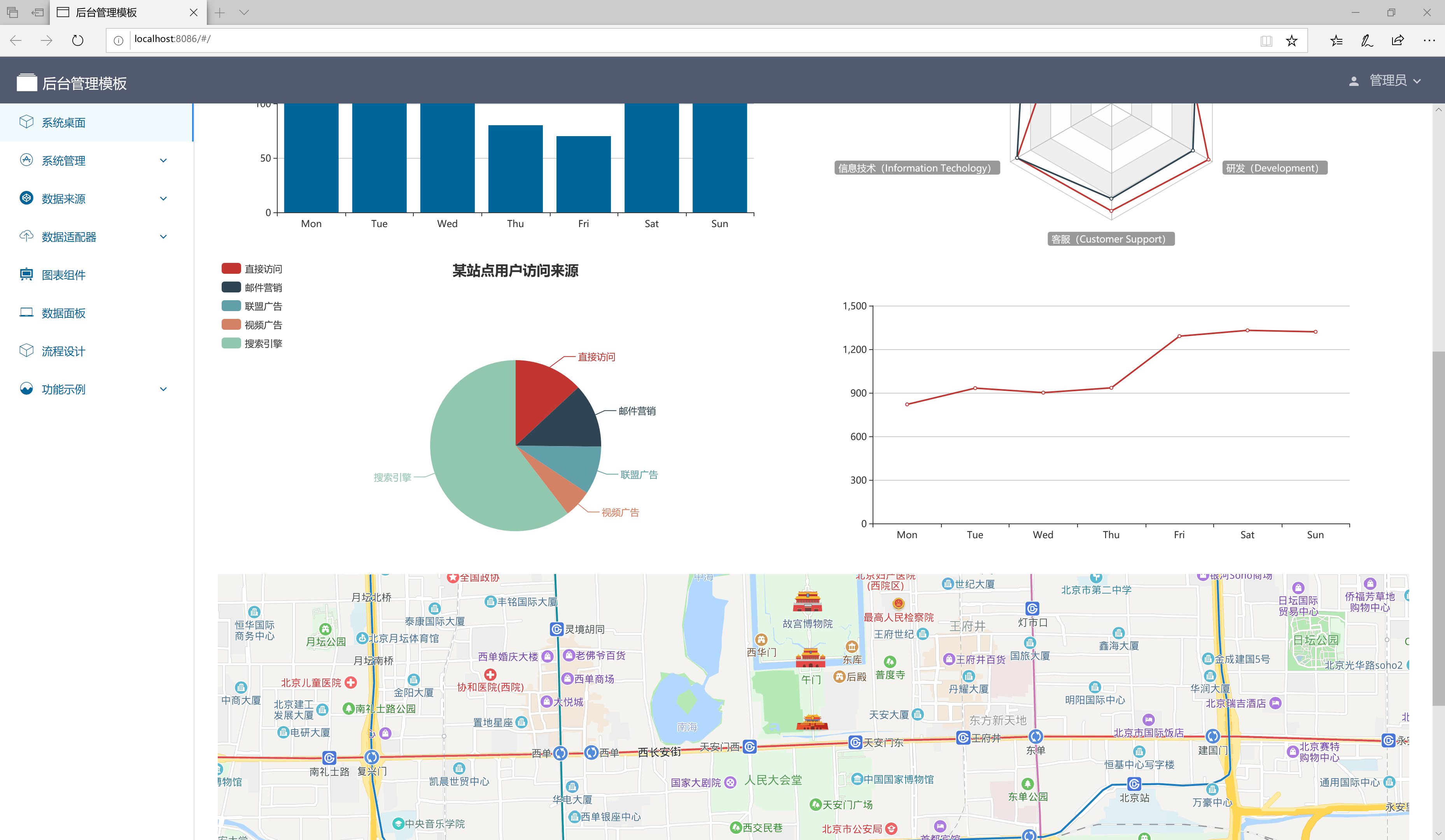Expand the 功能示例 menu chevron

point(163,389)
